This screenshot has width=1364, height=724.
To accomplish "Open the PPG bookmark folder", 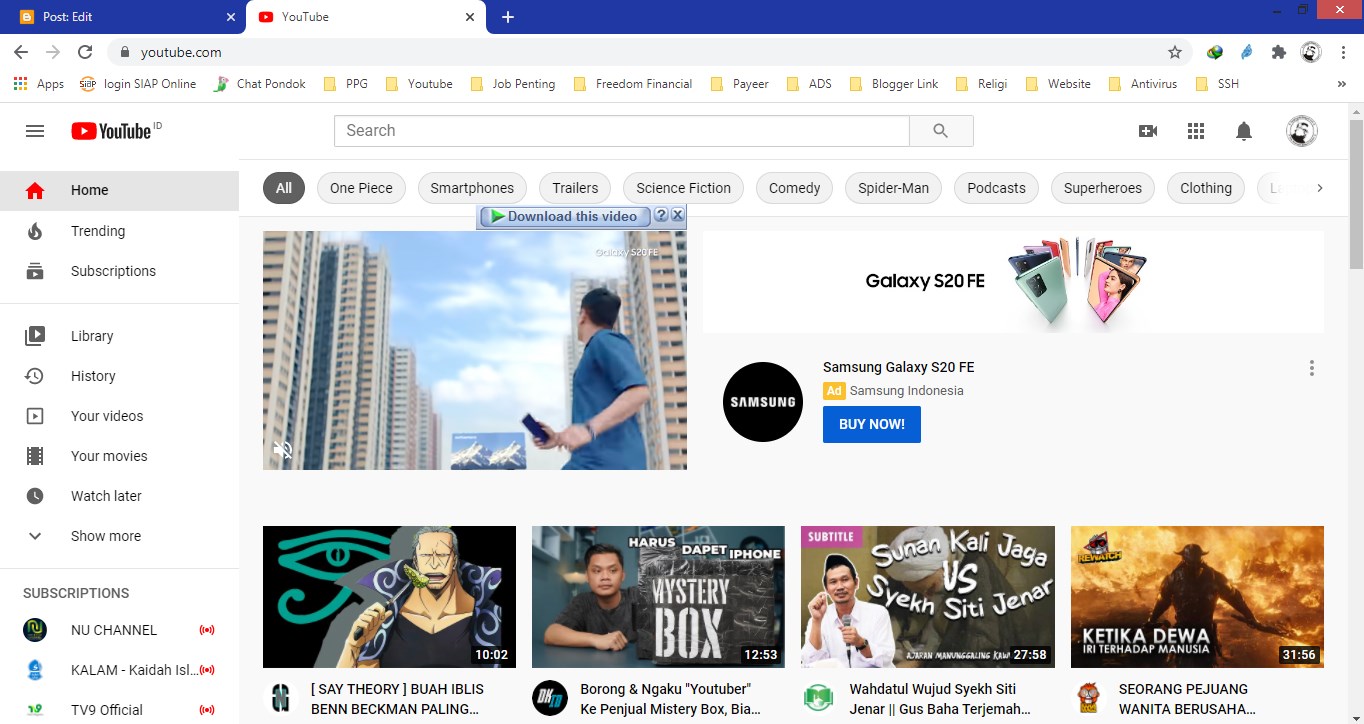I will (x=346, y=84).
